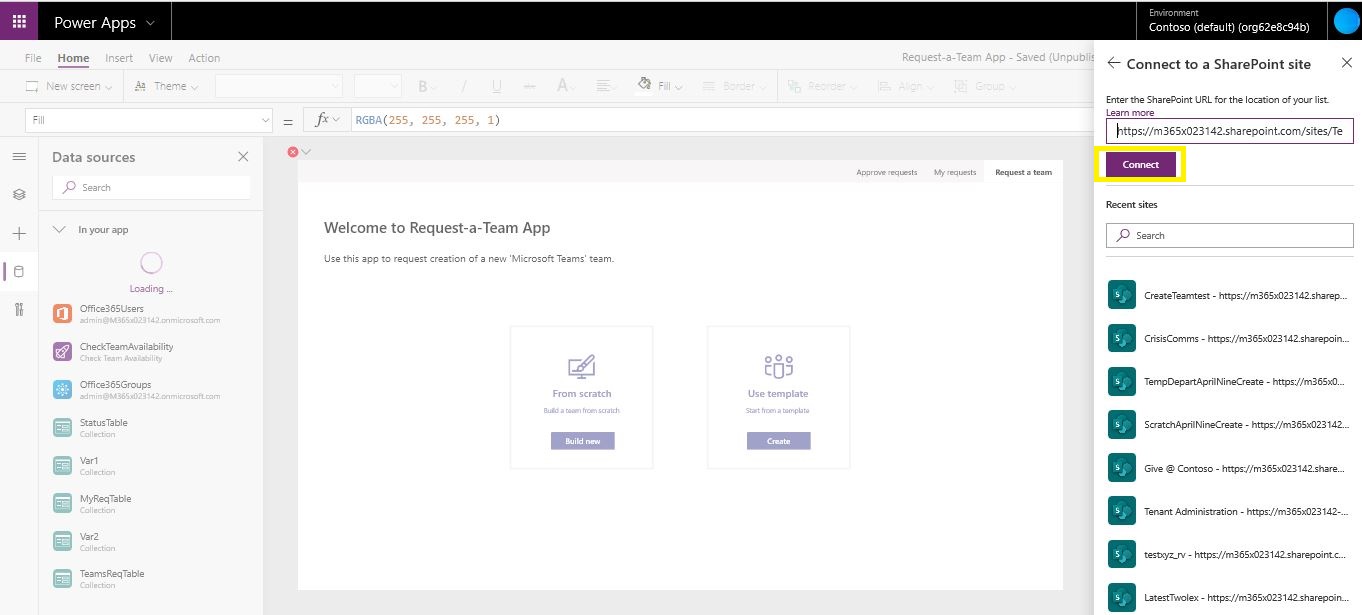Open the font family dropdown
Viewport: 1362px width, 615px height.
(x=279, y=86)
